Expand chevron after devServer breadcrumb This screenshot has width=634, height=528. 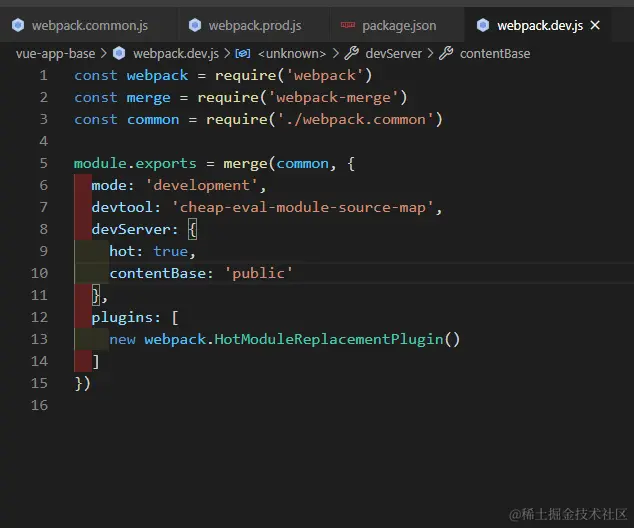pyautogui.click(x=430, y=53)
